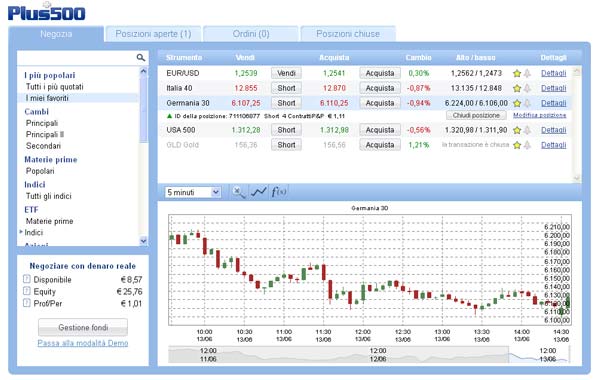
Task: Click Passa alla modalità Demo link
Action: tap(83, 343)
